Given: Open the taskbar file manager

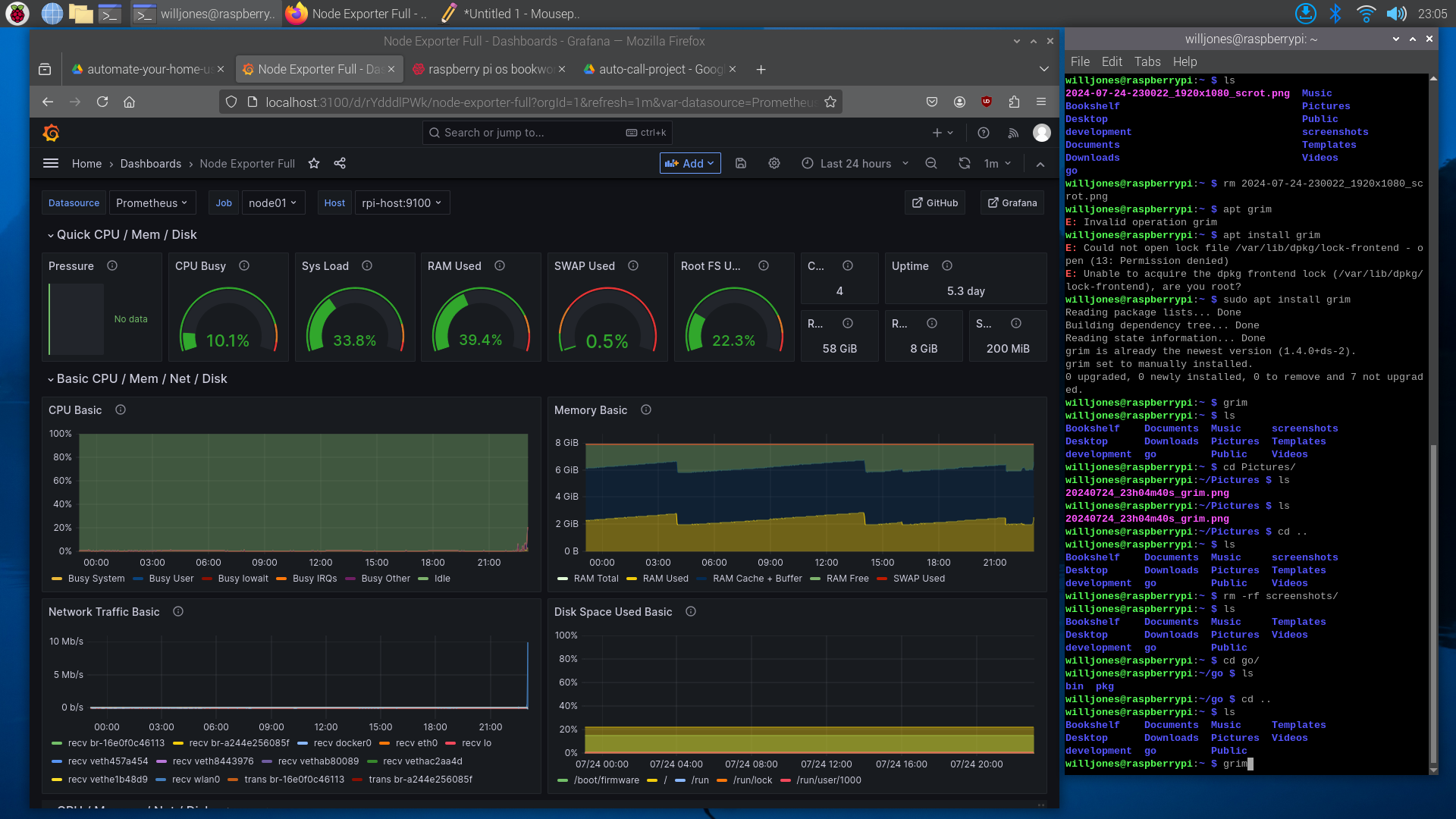Looking at the screenshot, I should click(80, 13).
